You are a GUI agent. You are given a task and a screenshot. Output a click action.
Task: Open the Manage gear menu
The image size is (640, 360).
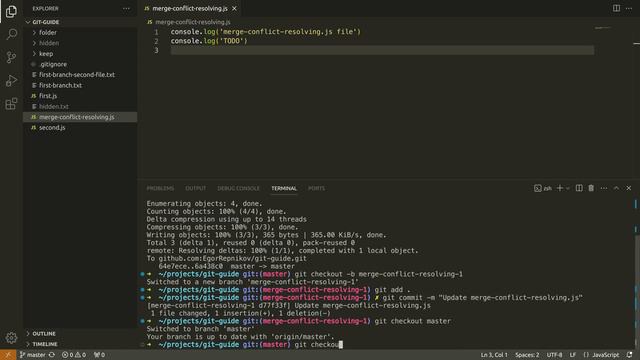click(x=11, y=338)
